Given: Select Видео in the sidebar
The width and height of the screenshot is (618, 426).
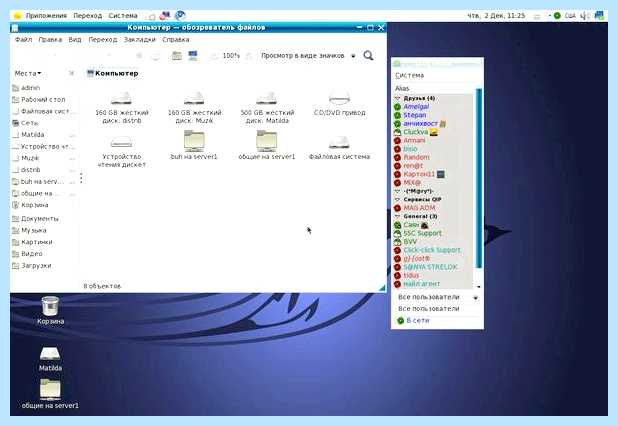Looking at the screenshot, I should [27, 254].
